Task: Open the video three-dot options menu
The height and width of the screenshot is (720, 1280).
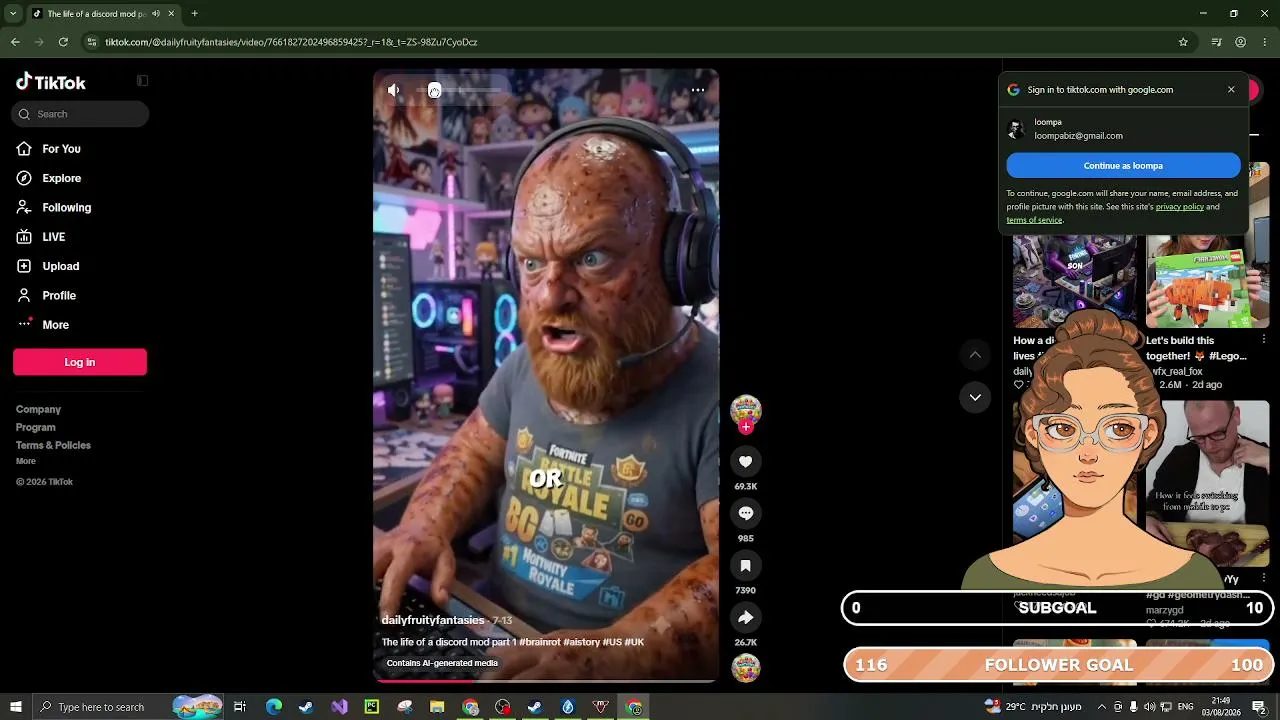Action: pos(698,90)
